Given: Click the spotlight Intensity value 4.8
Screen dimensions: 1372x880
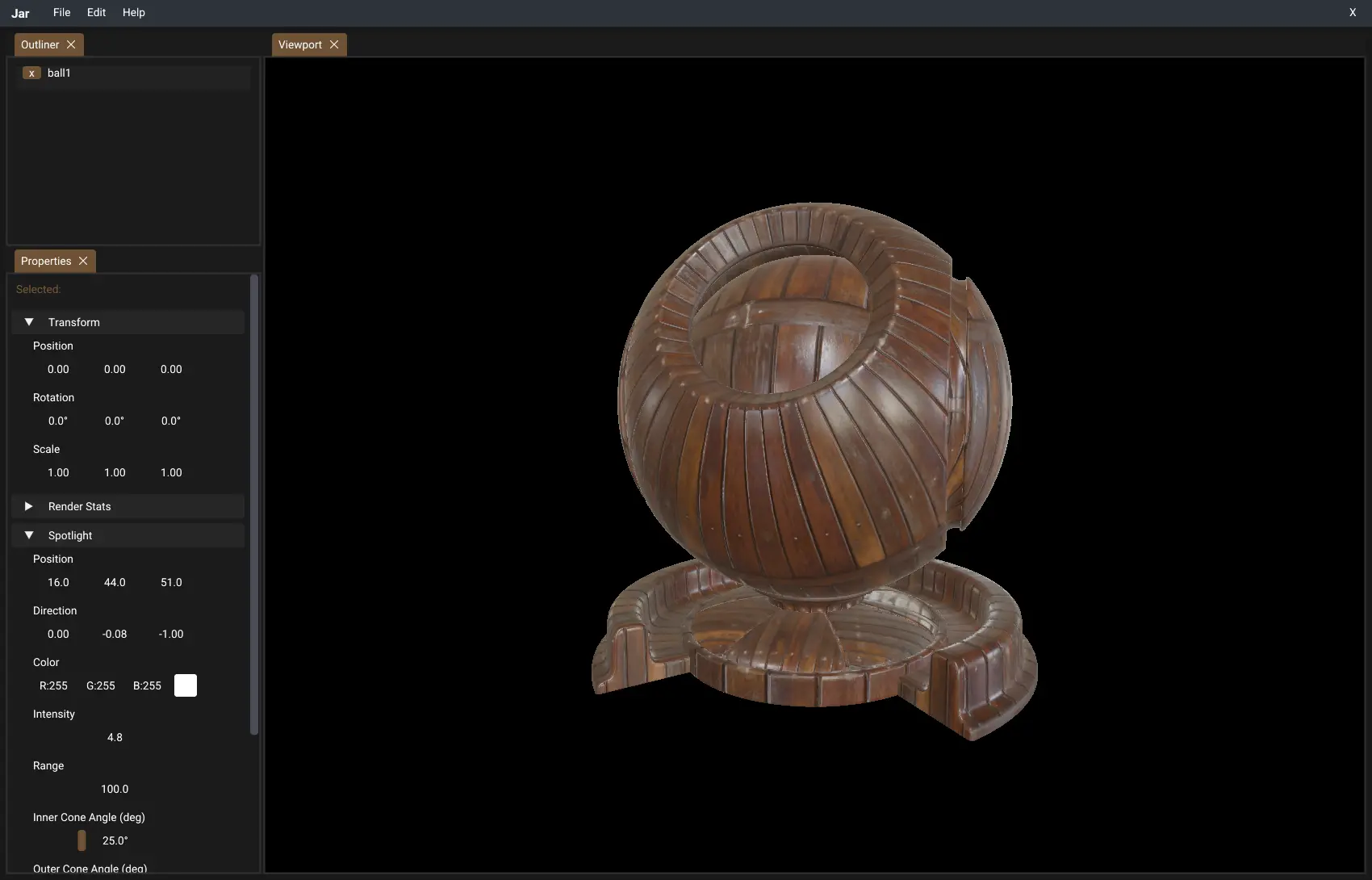Looking at the screenshot, I should pyautogui.click(x=115, y=737).
